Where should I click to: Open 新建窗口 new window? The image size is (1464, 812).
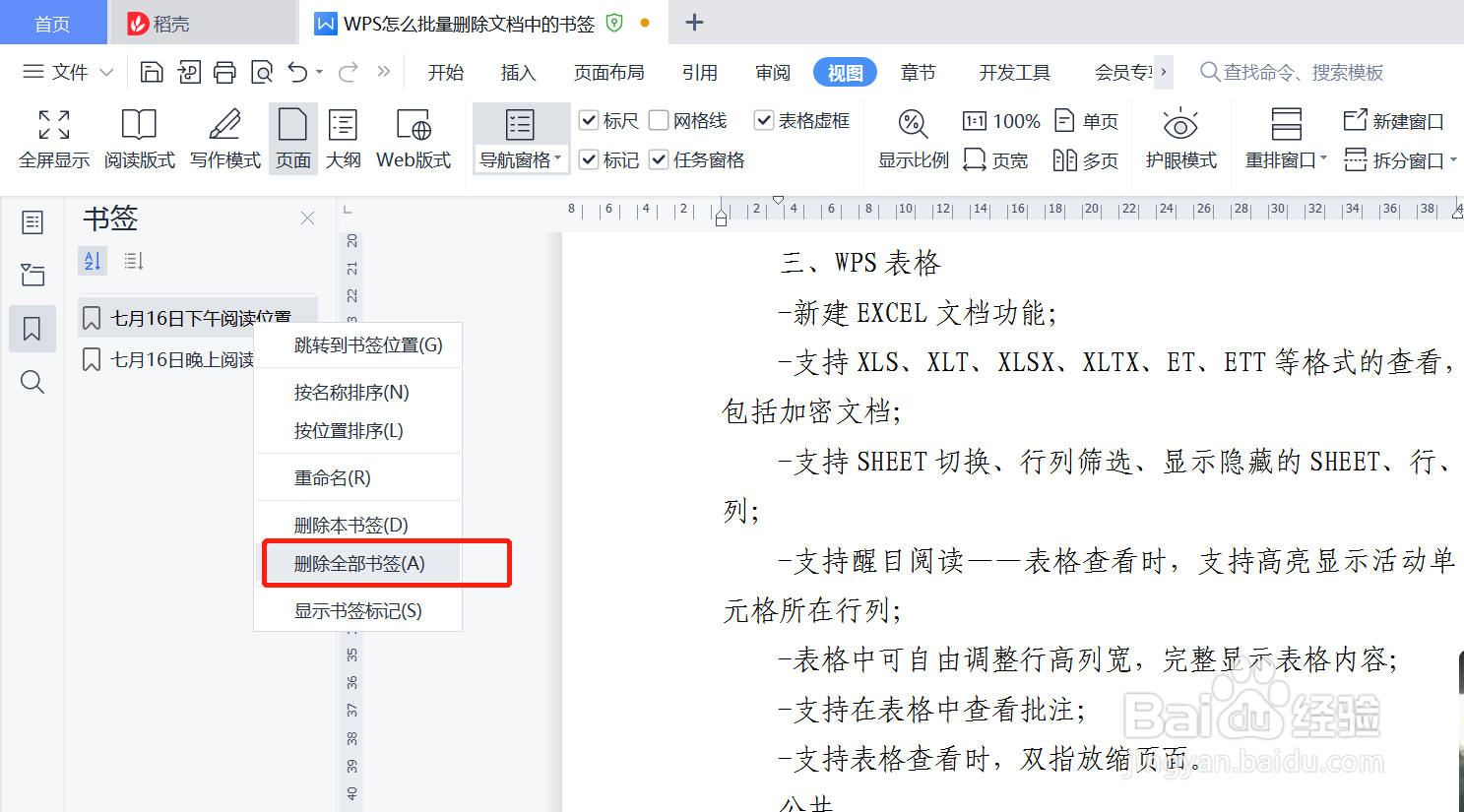coord(1393,121)
